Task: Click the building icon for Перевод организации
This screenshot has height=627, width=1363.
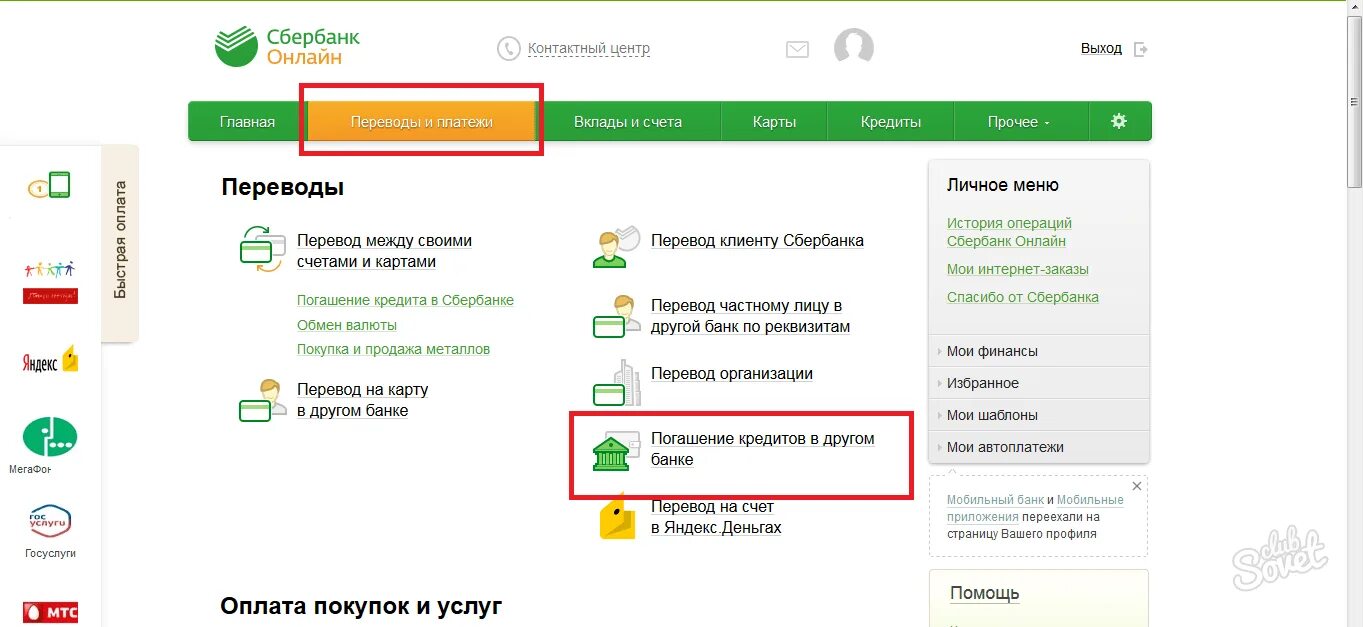Action: 616,382
